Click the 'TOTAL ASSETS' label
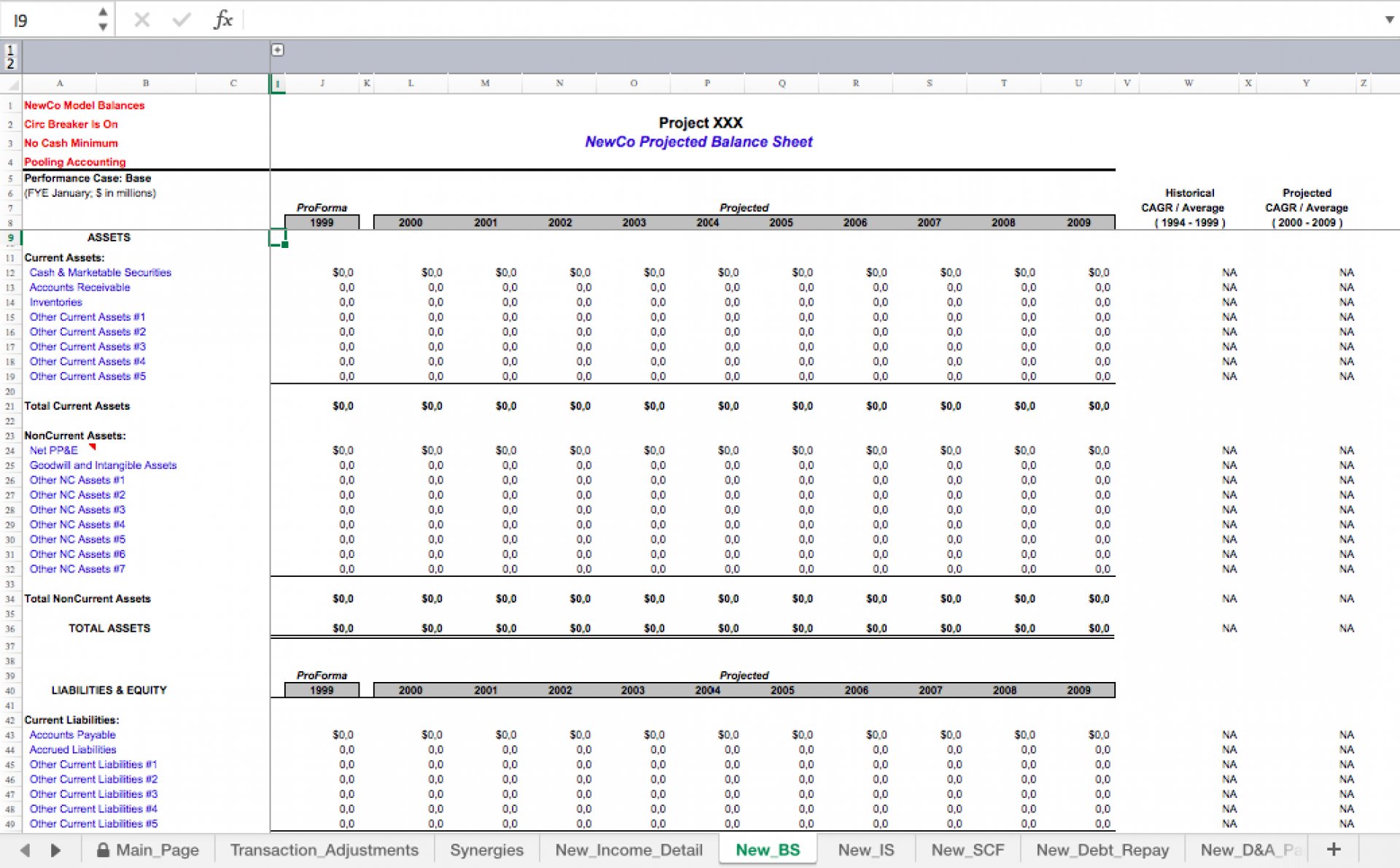1400x868 pixels. tap(109, 628)
